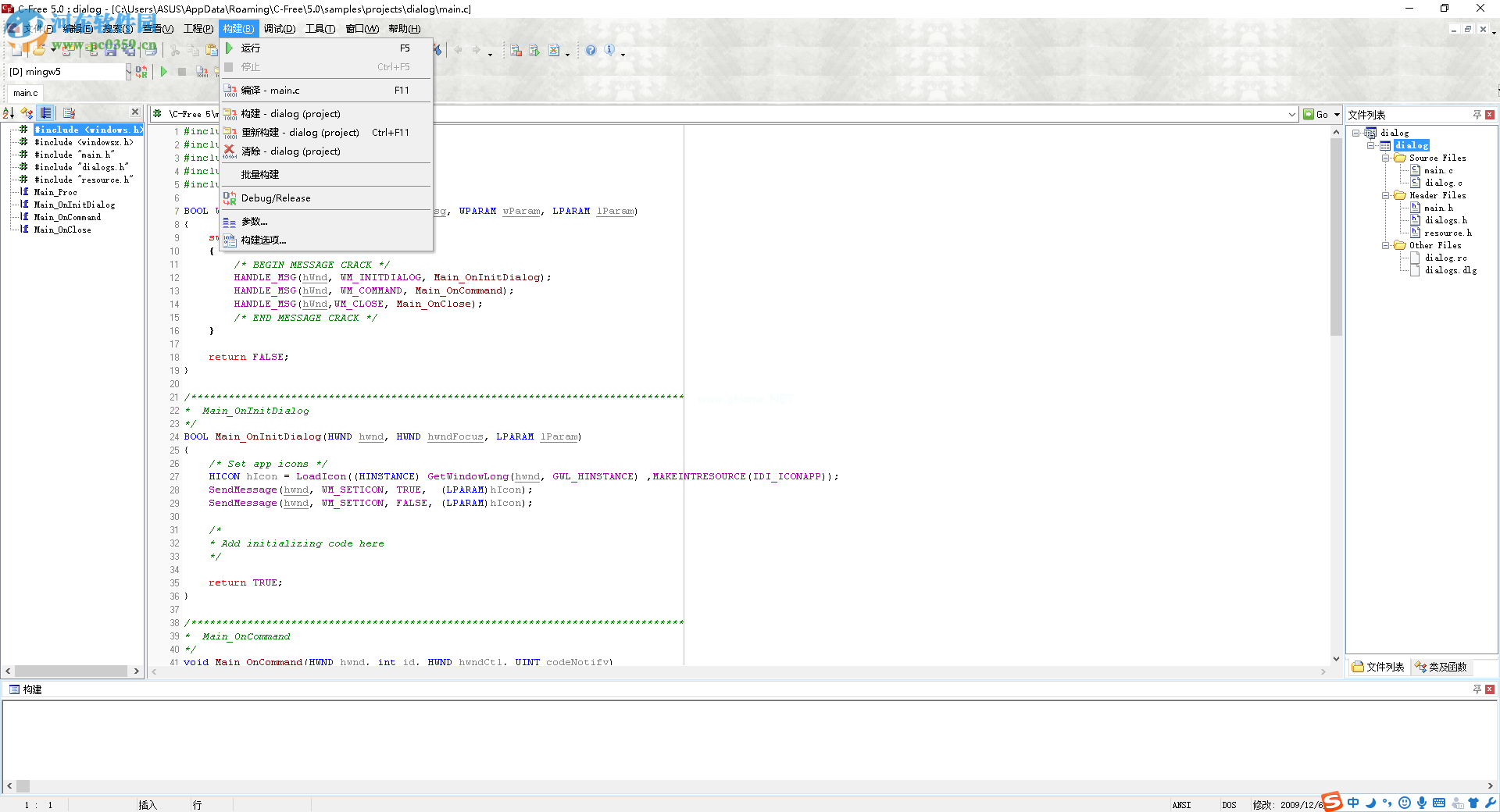Open the 调试(D) menu
This screenshot has height=812, width=1500.
(x=279, y=29)
